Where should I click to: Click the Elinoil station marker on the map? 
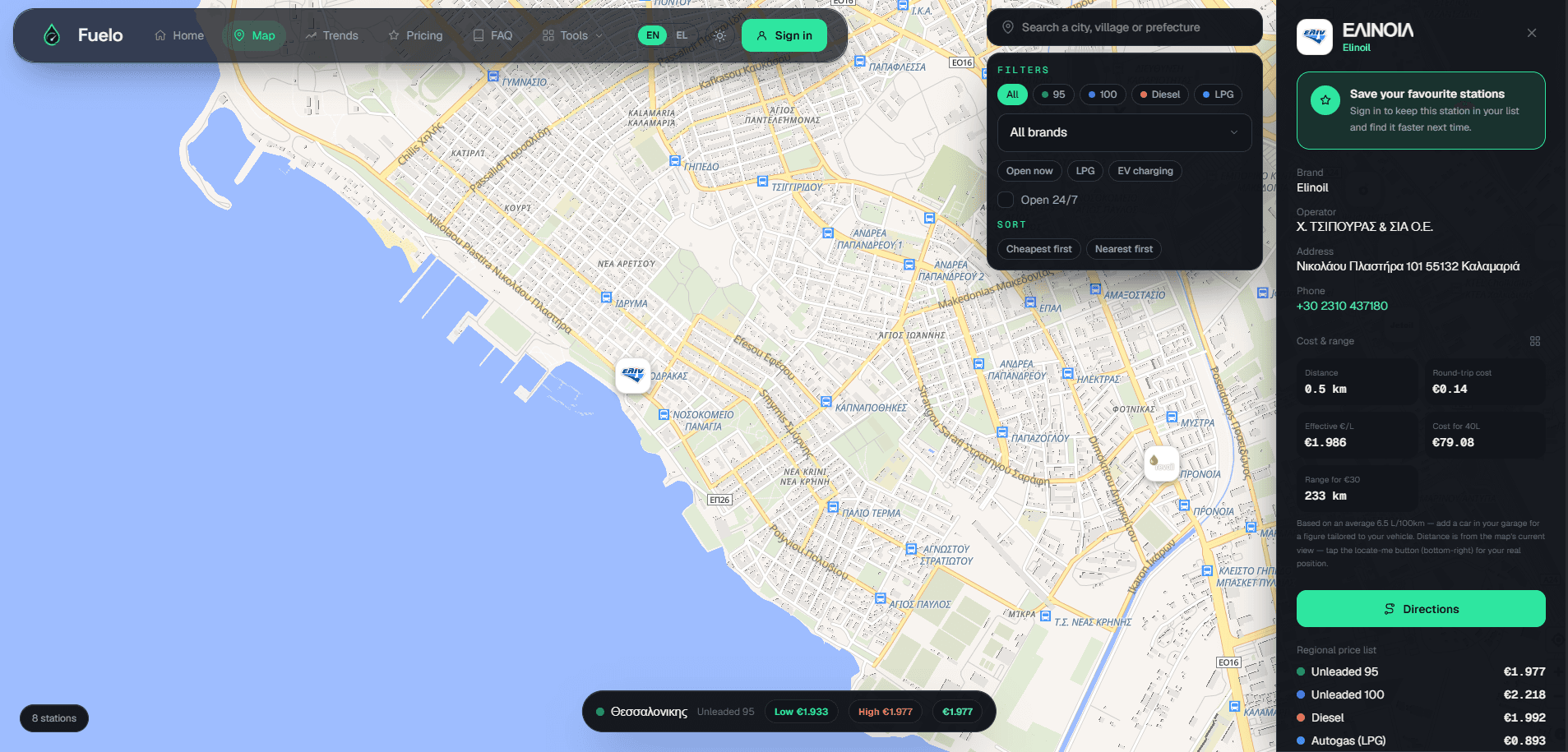[x=633, y=376]
